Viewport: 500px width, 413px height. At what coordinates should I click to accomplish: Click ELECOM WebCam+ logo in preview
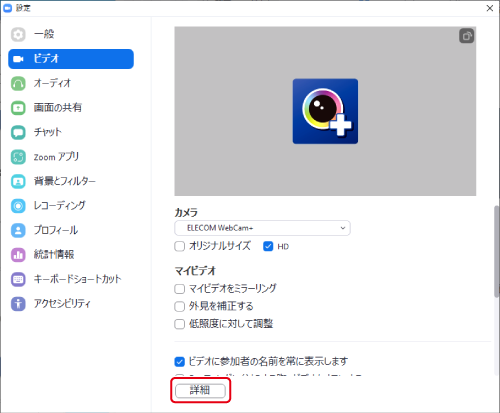click(x=325, y=111)
